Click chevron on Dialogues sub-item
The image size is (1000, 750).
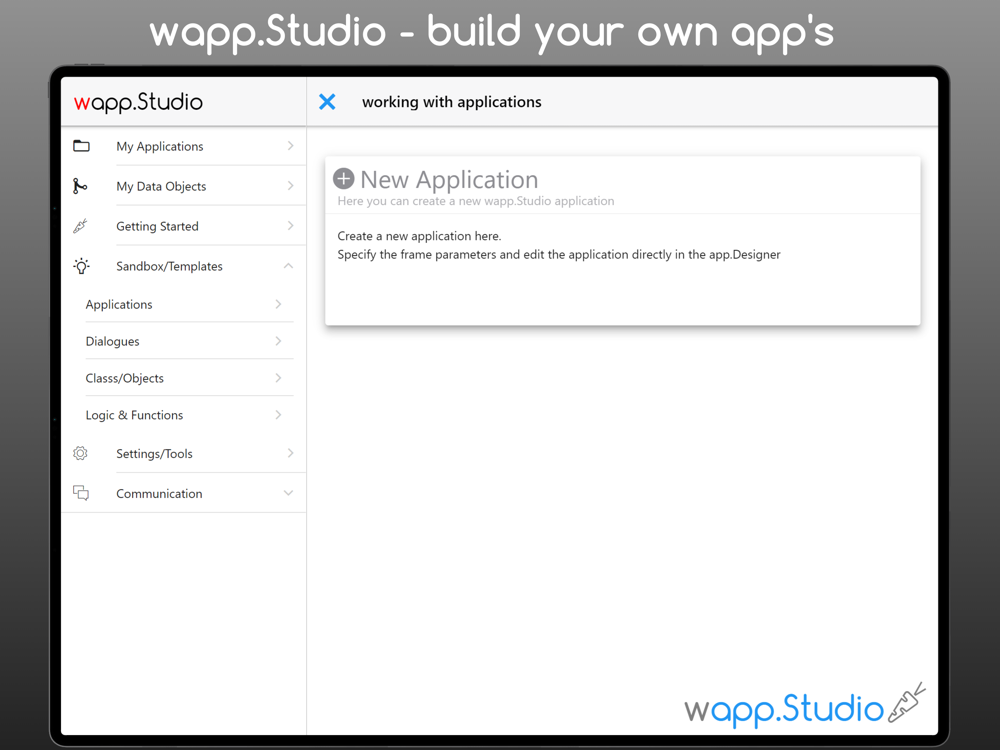pos(278,341)
